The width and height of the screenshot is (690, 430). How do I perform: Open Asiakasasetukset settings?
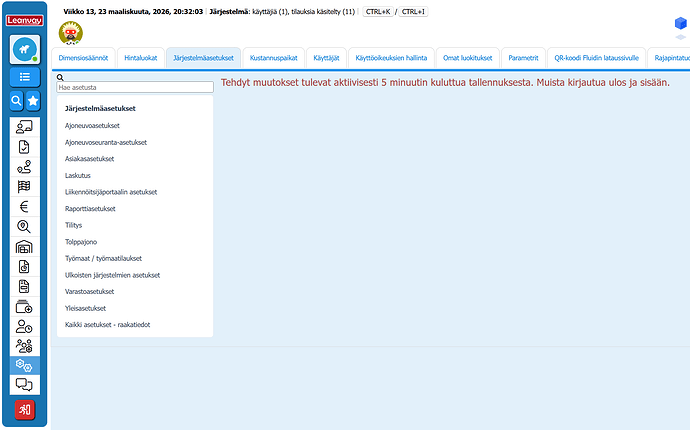89,159
